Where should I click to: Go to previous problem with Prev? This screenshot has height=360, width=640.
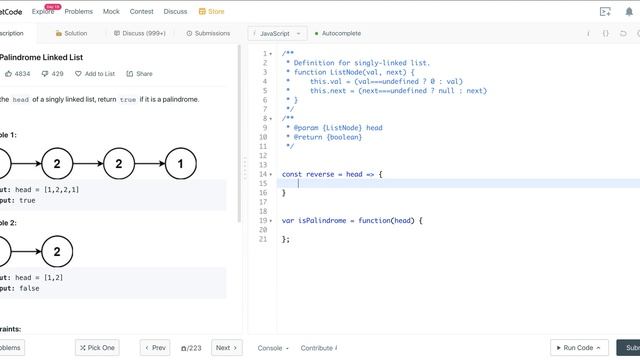click(x=155, y=348)
